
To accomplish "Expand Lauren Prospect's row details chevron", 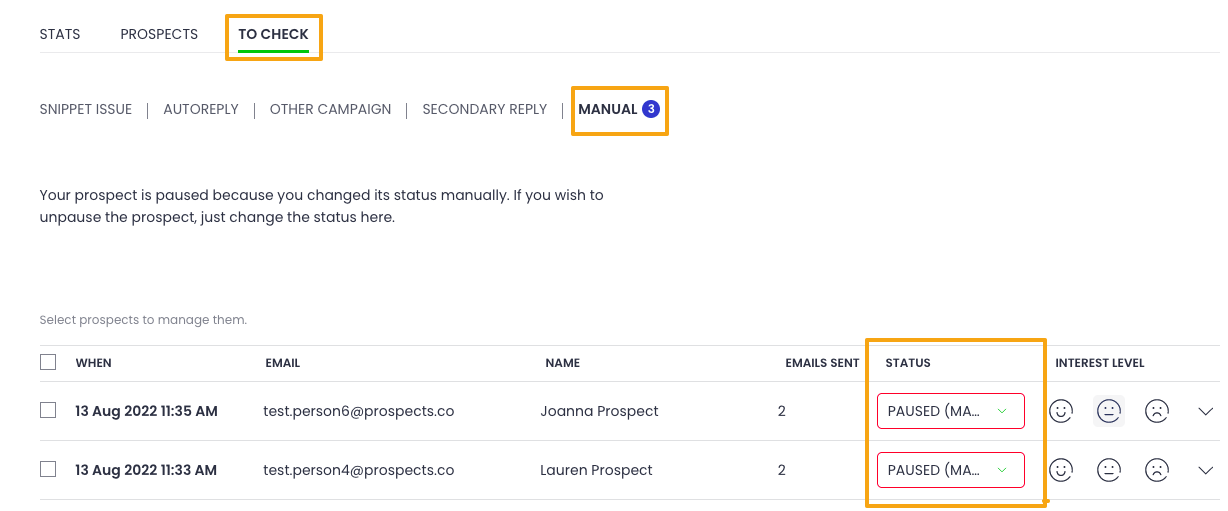I will pos(1205,470).
